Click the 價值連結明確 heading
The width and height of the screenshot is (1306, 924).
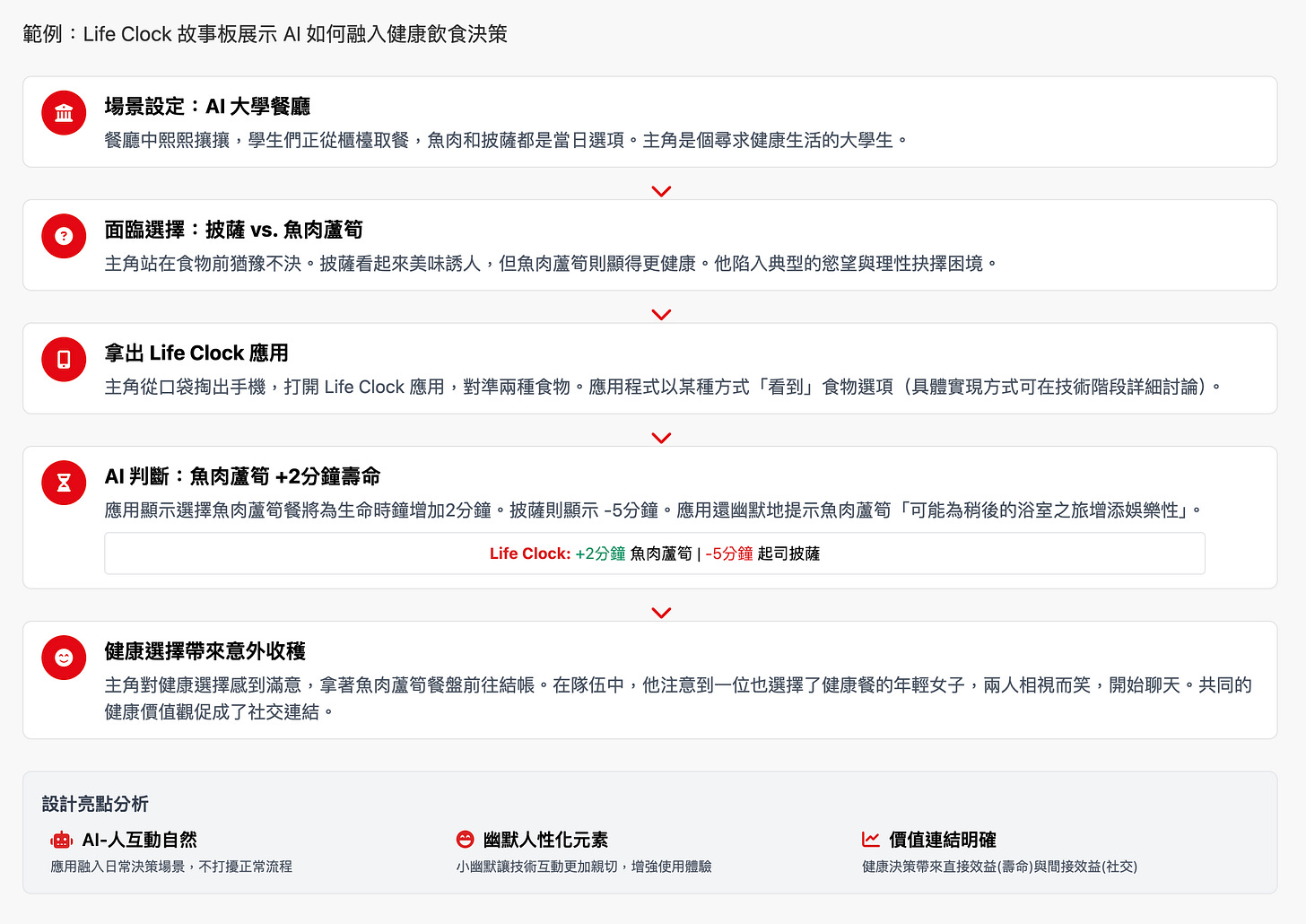click(x=943, y=840)
